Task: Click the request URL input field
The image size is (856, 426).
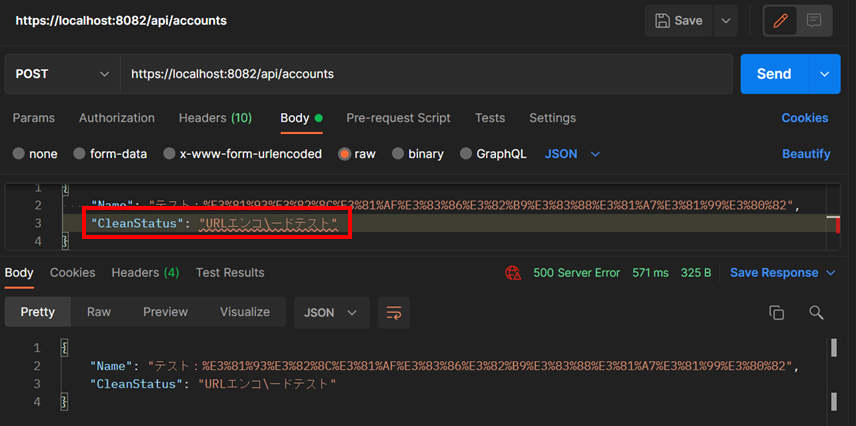Action: (425, 74)
